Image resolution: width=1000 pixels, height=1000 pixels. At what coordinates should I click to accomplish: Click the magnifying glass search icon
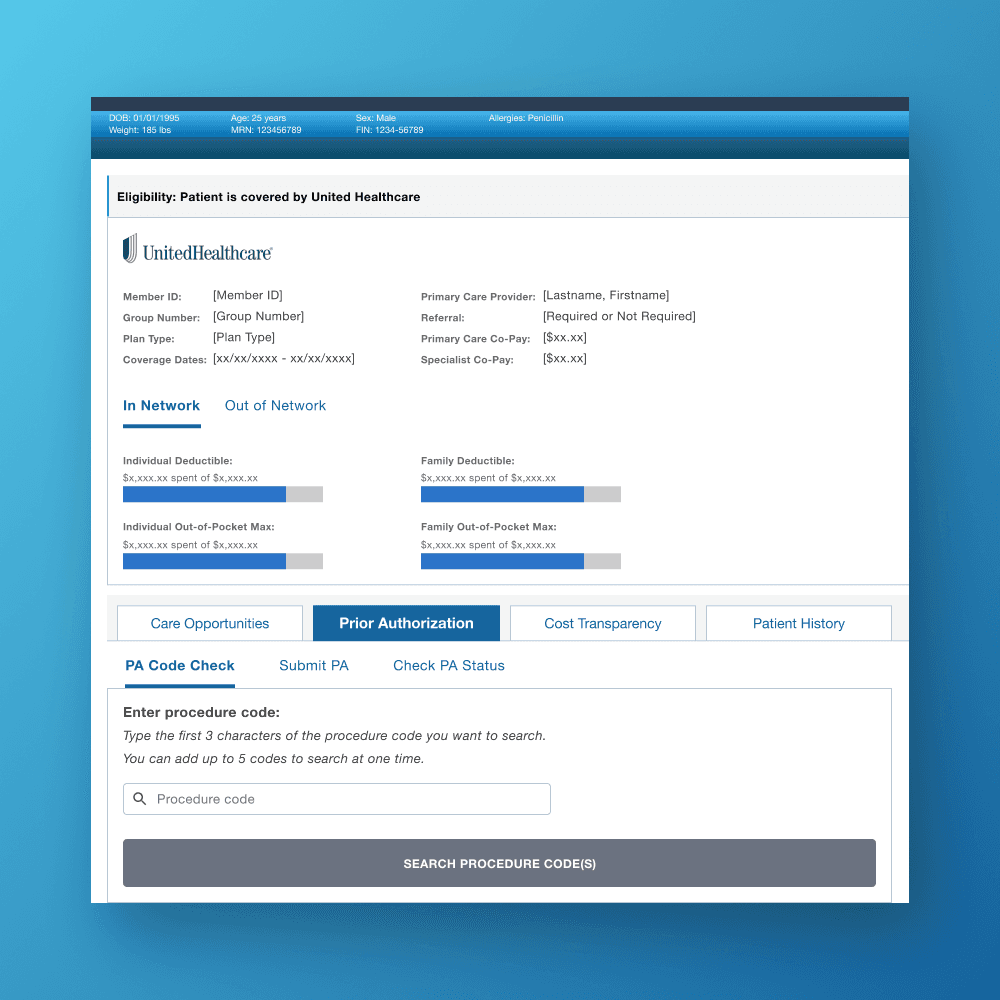pyautogui.click(x=139, y=799)
